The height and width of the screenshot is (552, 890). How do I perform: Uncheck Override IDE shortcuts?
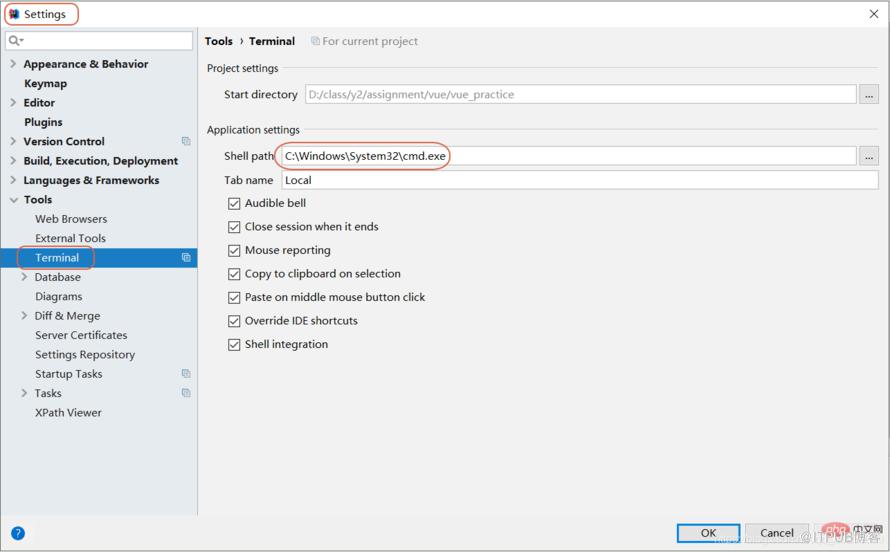tap(234, 321)
